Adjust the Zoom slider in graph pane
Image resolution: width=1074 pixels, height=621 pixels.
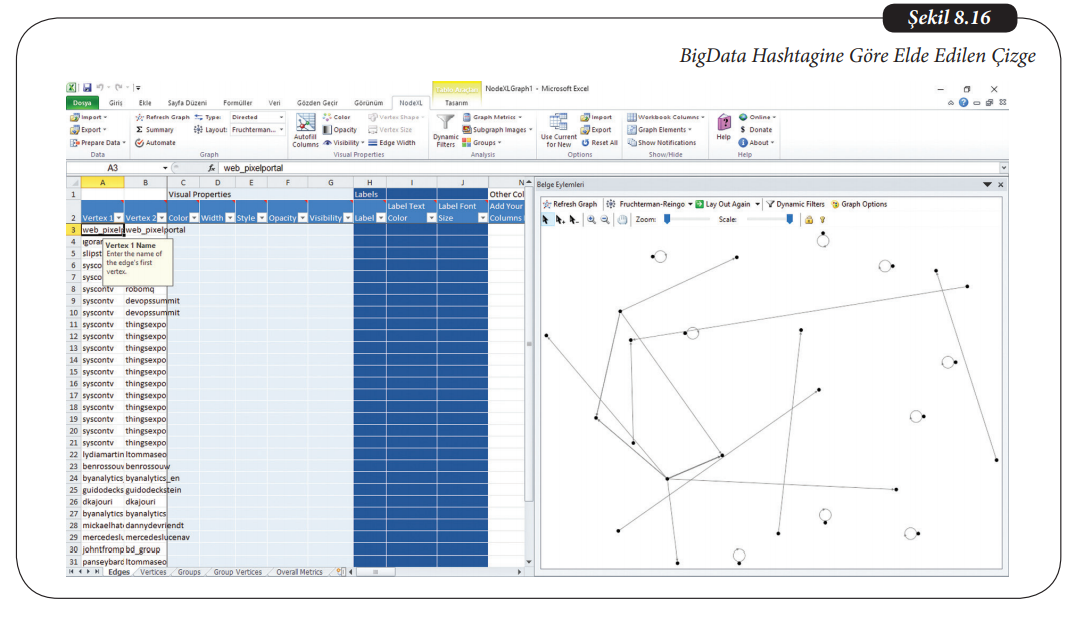[x=667, y=219]
